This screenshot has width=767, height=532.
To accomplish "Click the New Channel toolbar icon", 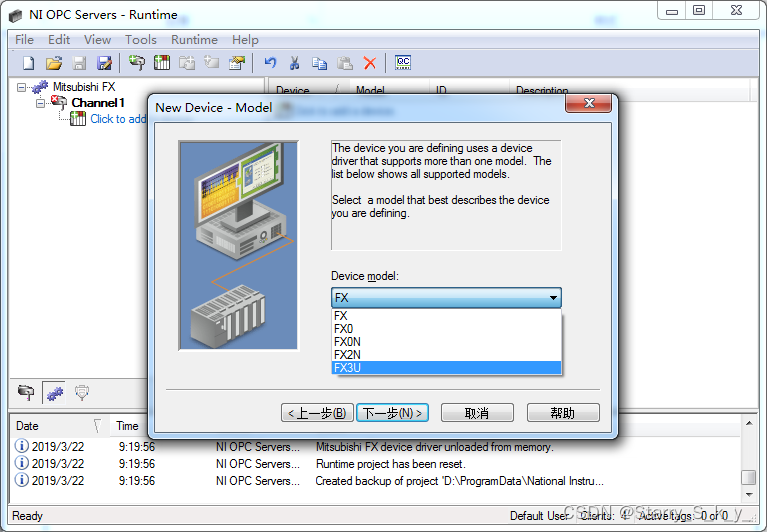I will pyautogui.click(x=136, y=63).
